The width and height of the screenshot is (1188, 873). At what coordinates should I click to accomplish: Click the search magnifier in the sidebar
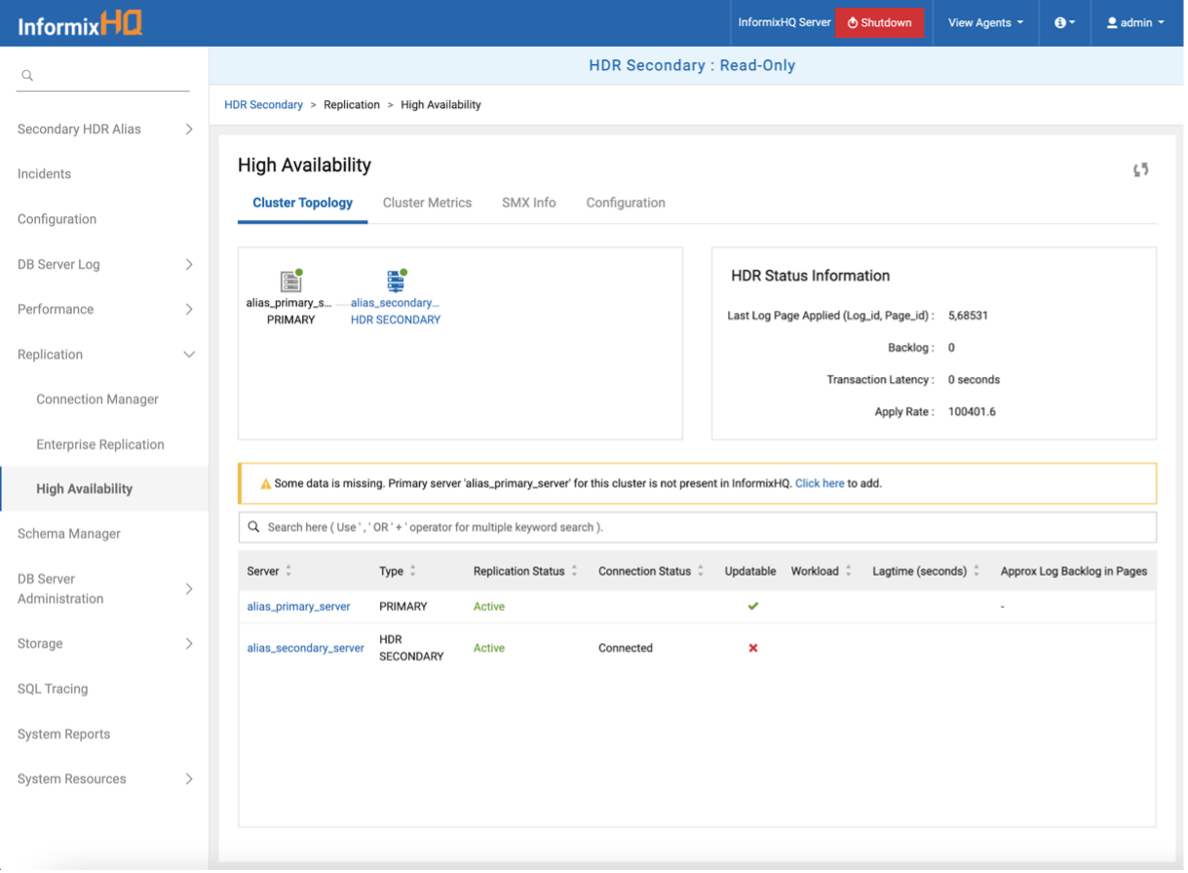tap(27, 74)
